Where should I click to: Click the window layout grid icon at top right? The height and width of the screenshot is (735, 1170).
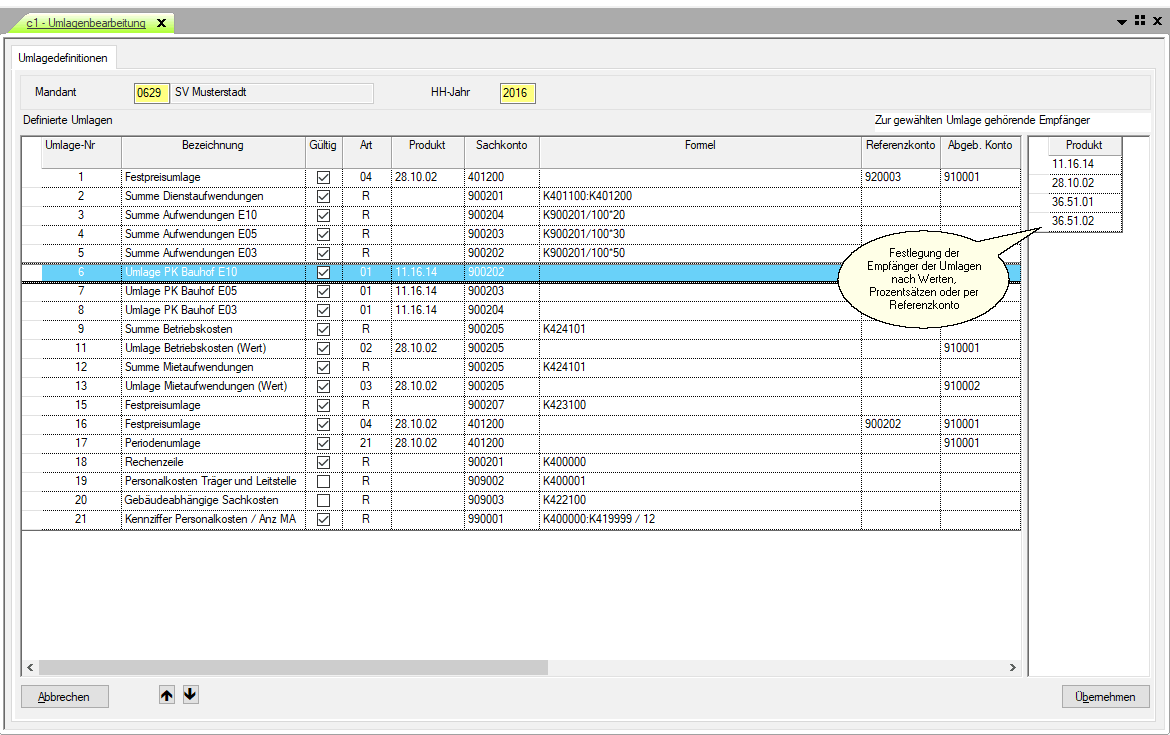pos(1140,20)
